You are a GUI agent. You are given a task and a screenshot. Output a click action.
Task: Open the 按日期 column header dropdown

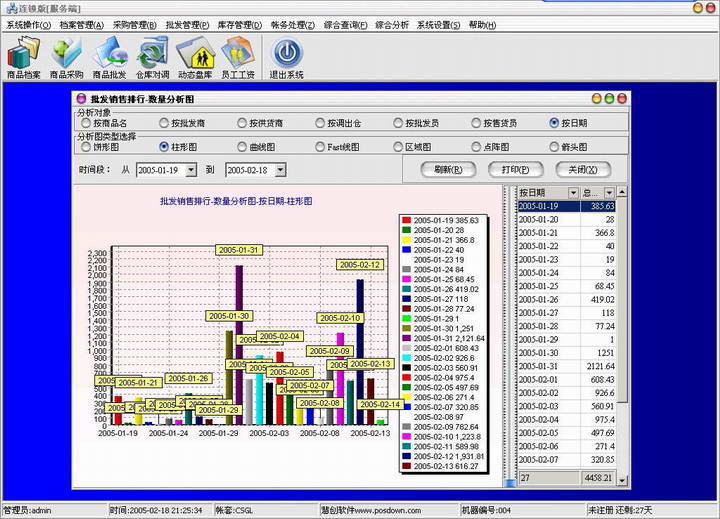click(573, 192)
